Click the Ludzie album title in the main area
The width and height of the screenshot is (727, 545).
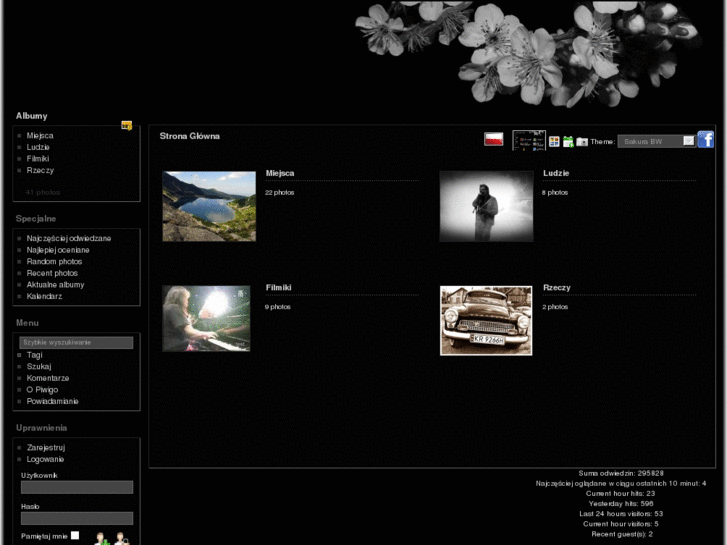(556, 173)
